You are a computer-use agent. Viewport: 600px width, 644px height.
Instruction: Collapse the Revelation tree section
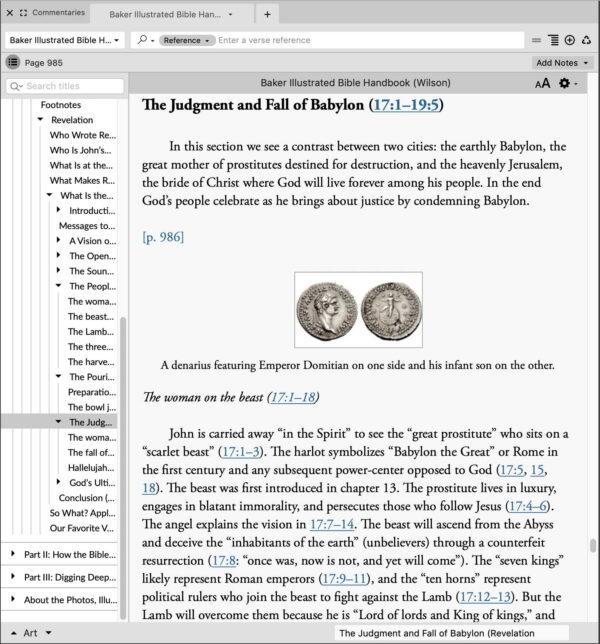pyautogui.click(x=40, y=120)
